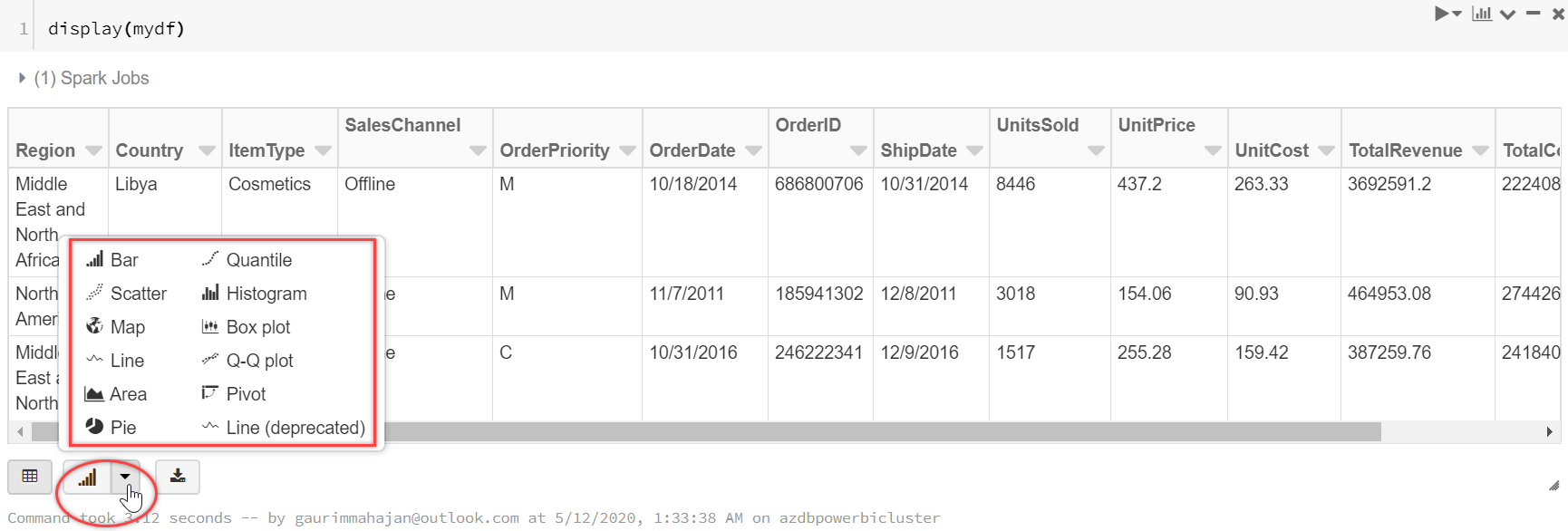Screen dimensions: 1568x531
Task: Click the table view icon button
Action: click(x=30, y=477)
